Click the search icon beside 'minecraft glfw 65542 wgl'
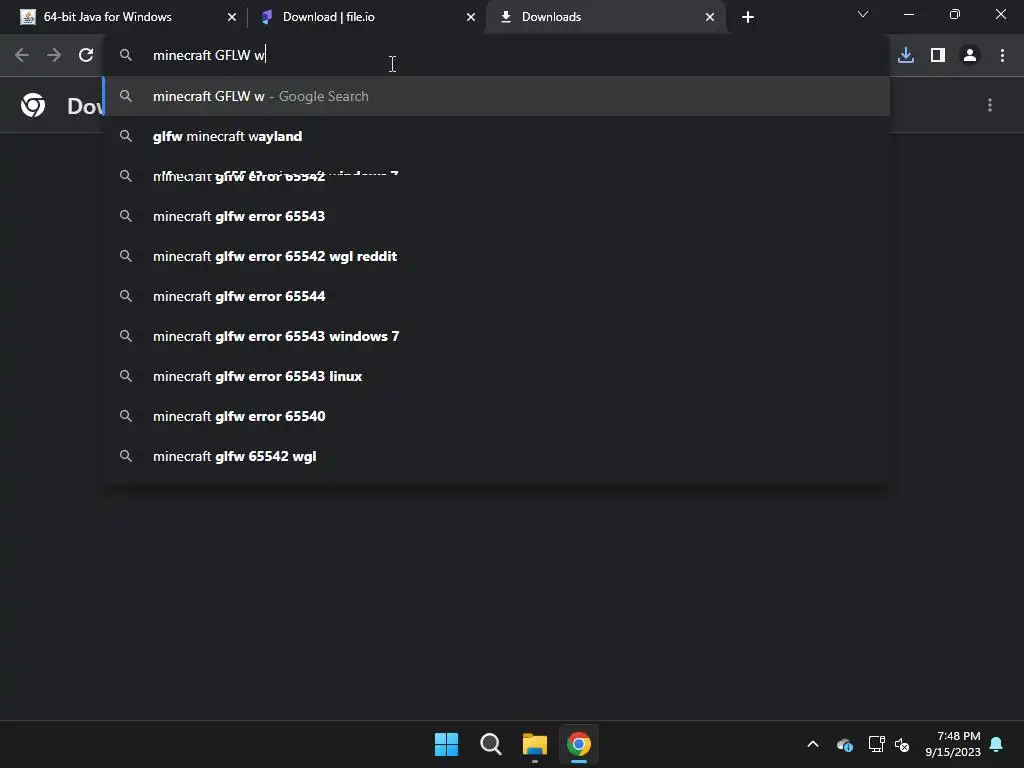The width and height of the screenshot is (1024, 768). (x=125, y=456)
